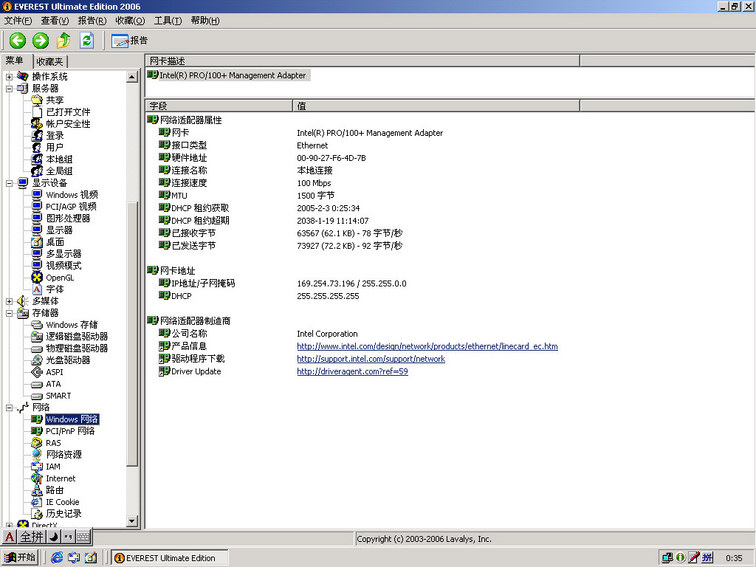Click the tree scrollbar up arrow

click(132, 77)
